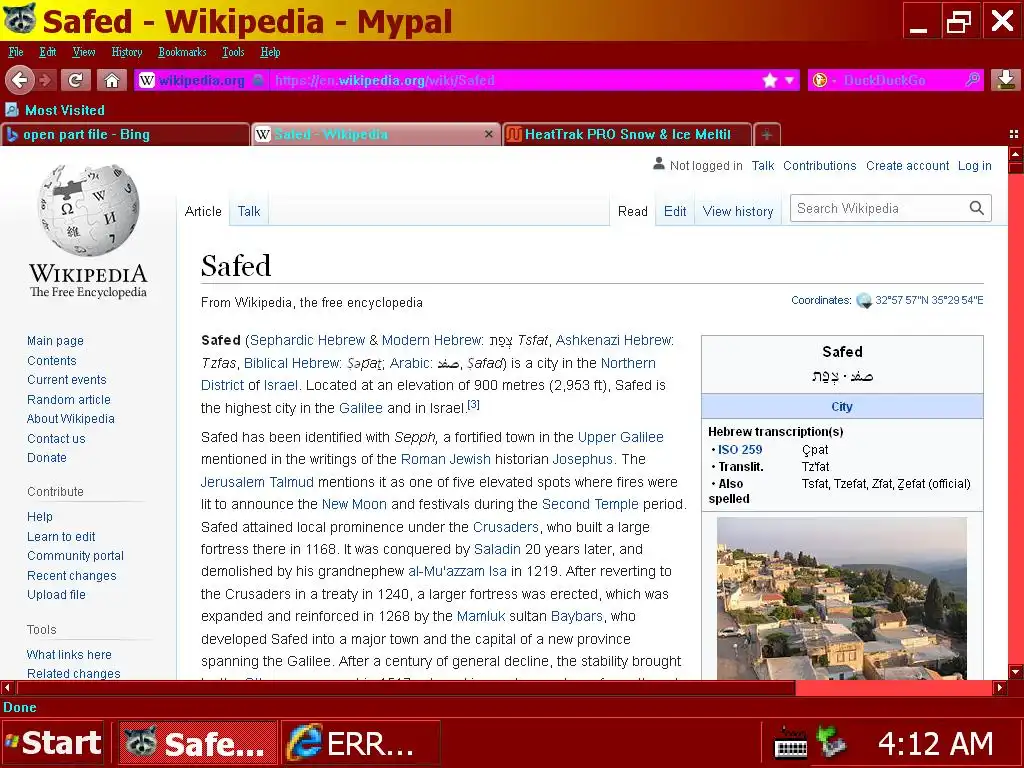Open the Contributions link
Image resolution: width=1024 pixels, height=768 pixels.
pyautogui.click(x=820, y=166)
